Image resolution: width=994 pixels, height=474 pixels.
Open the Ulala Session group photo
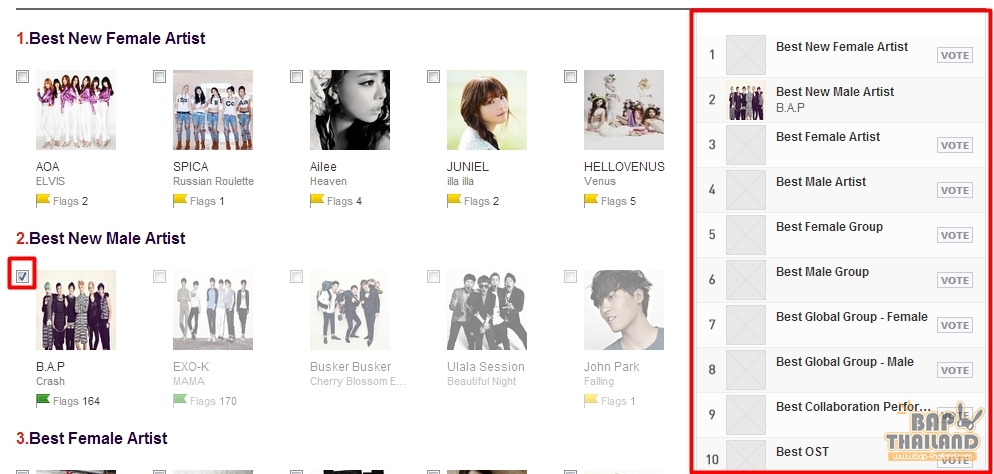[x=487, y=310]
